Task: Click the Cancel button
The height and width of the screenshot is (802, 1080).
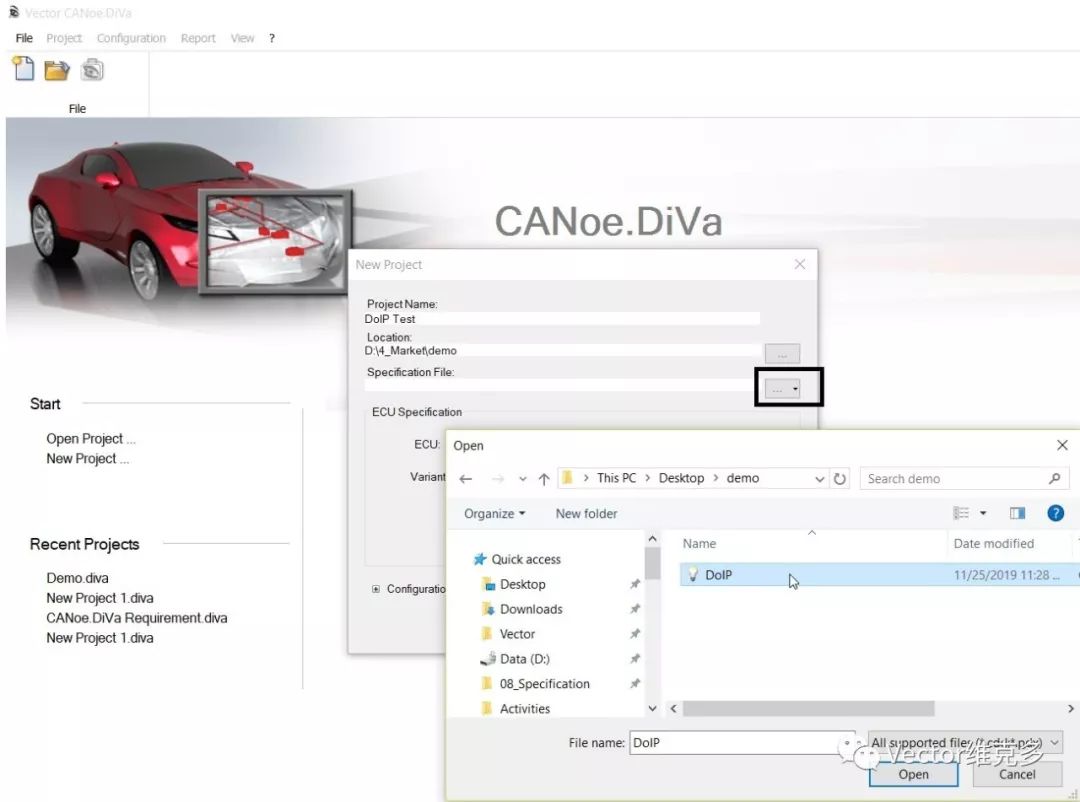Action: 1017,774
